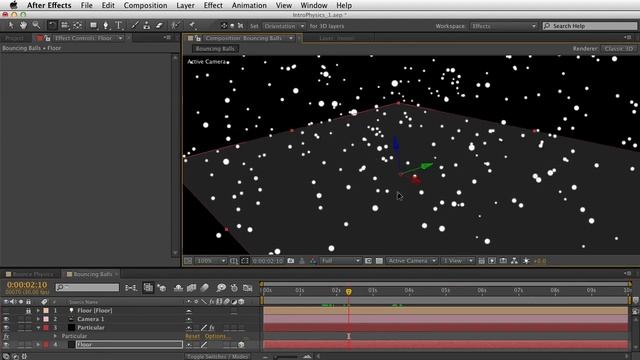Expand the Camera 1 layer
This screenshot has height=360, width=640.
tap(38, 319)
